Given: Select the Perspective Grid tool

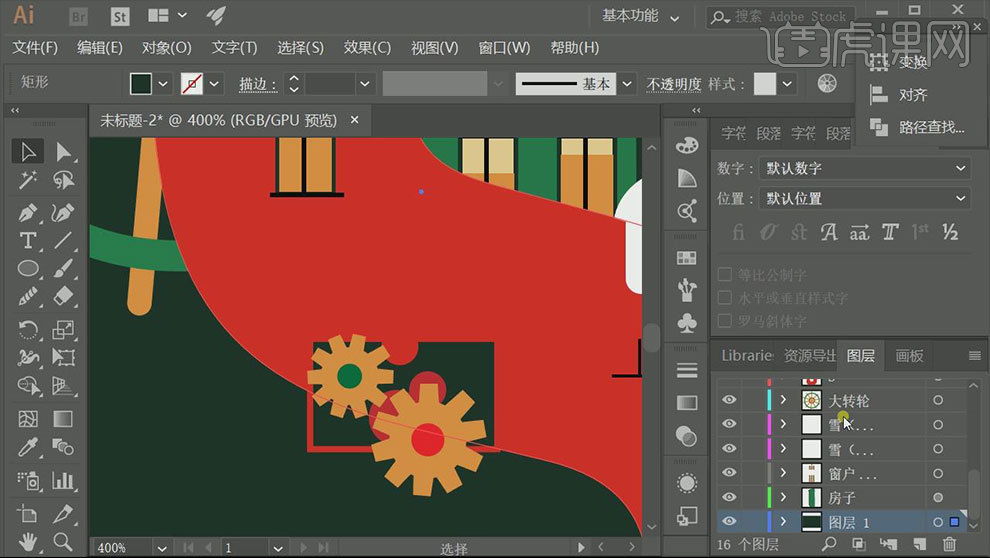Looking at the screenshot, I should pyautogui.click(x=63, y=385).
